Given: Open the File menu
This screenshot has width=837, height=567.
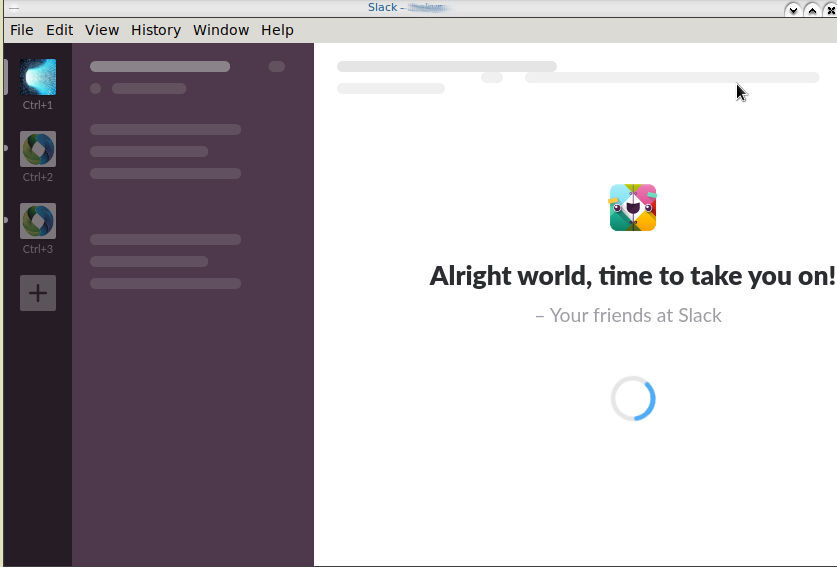Looking at the screenshot, I should point(22,30).
